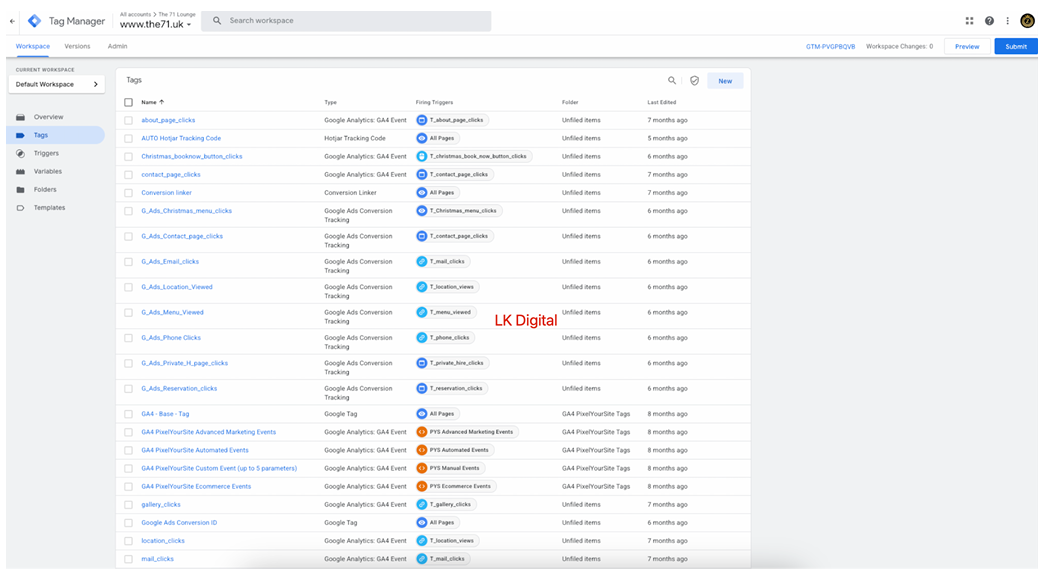This screenshot has width=1042, height=572.
Task: Open the location_clicks tag link
Action: coord(163,541)
